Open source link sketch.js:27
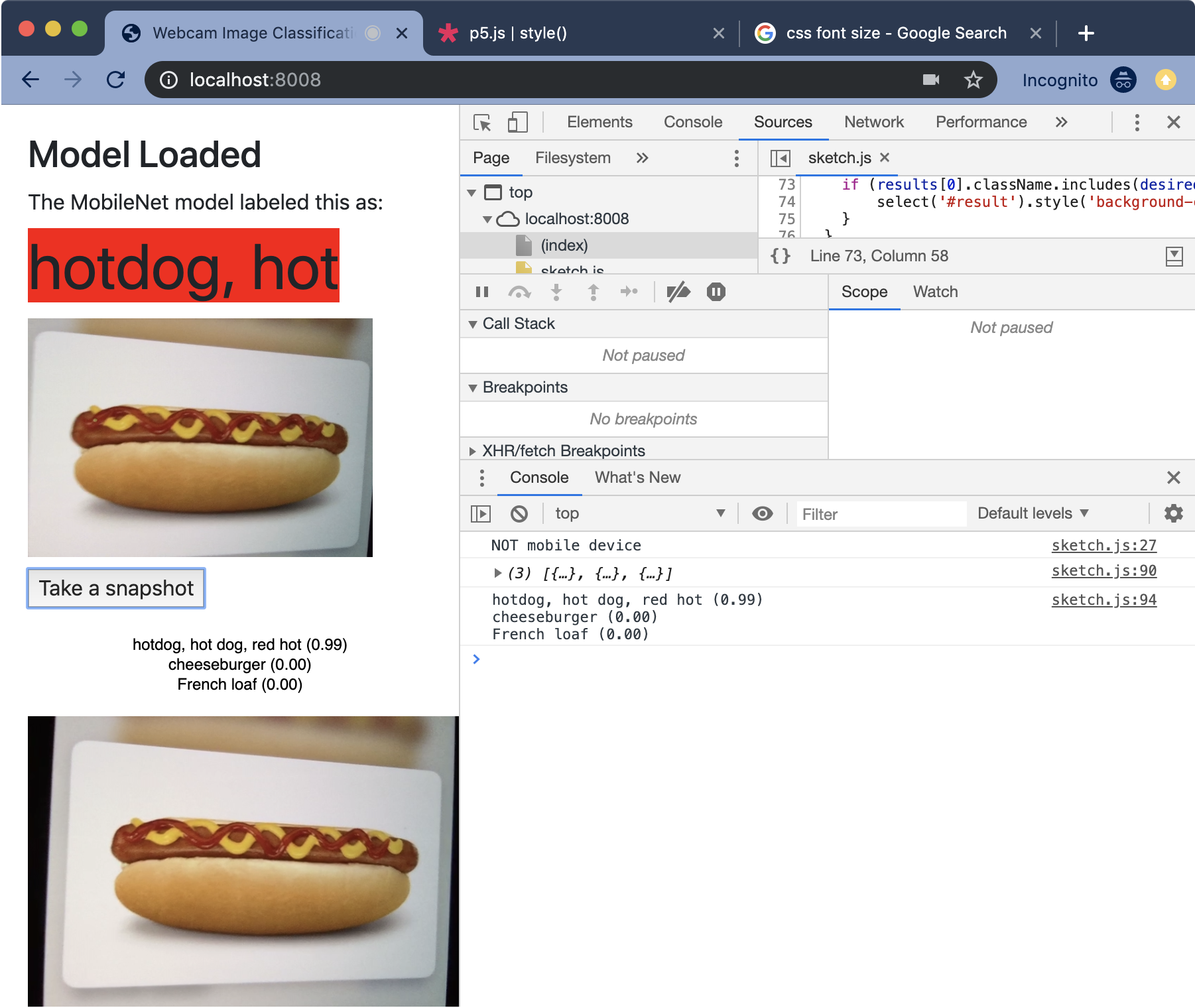 tap(1104, 545)
